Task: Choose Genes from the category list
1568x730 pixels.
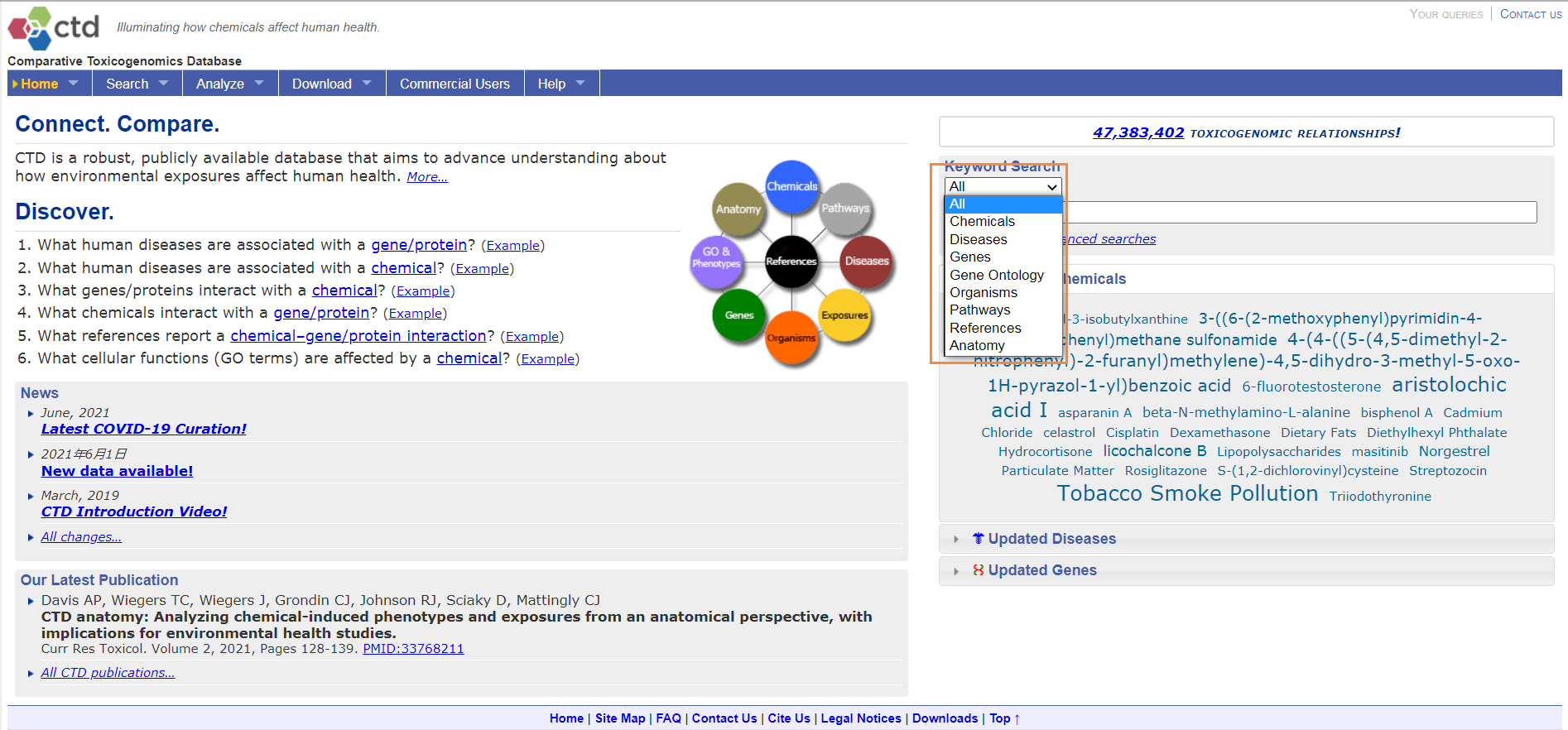Action: (x=1003, y=257)
